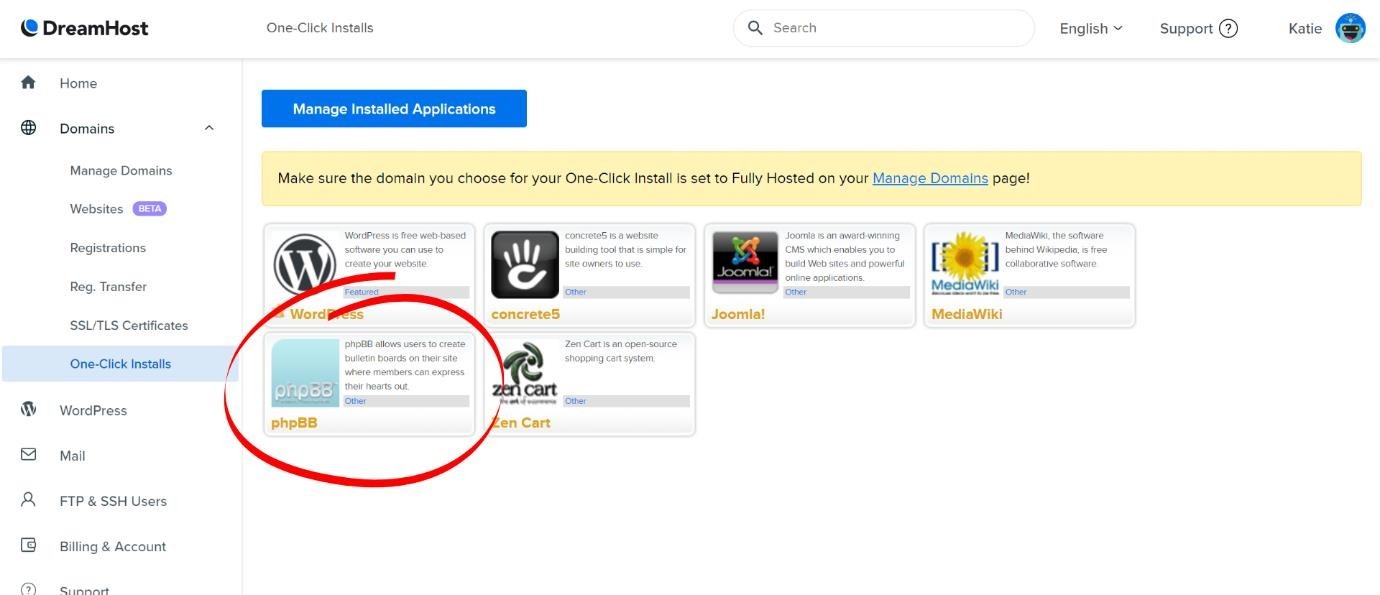Image resolution: width=1380 pixels, height=595 pixels.
Task: Expand the Support section at sidebar bottom
Action: point(86,588)
